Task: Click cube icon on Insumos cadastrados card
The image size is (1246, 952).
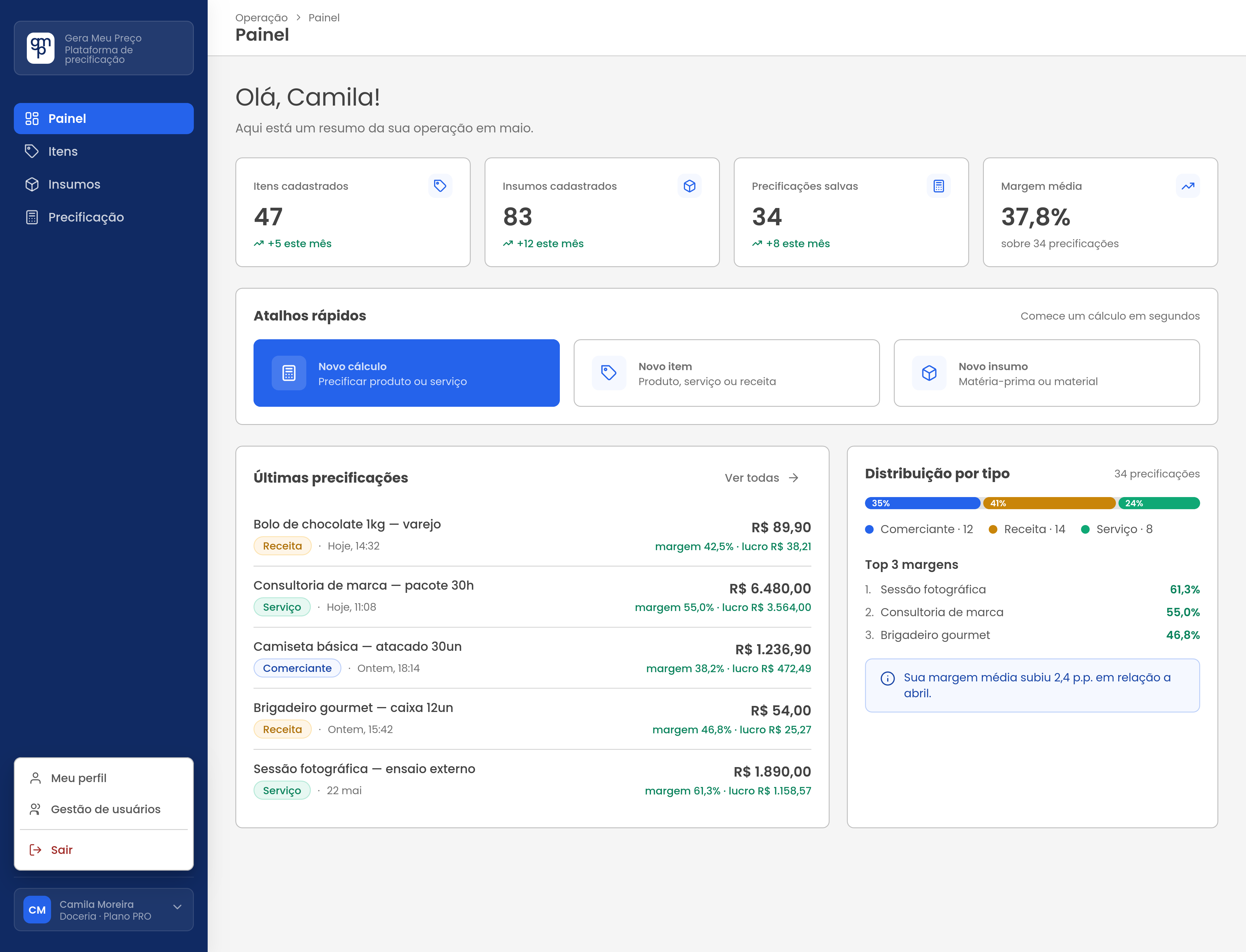Action: coord(690,186)
